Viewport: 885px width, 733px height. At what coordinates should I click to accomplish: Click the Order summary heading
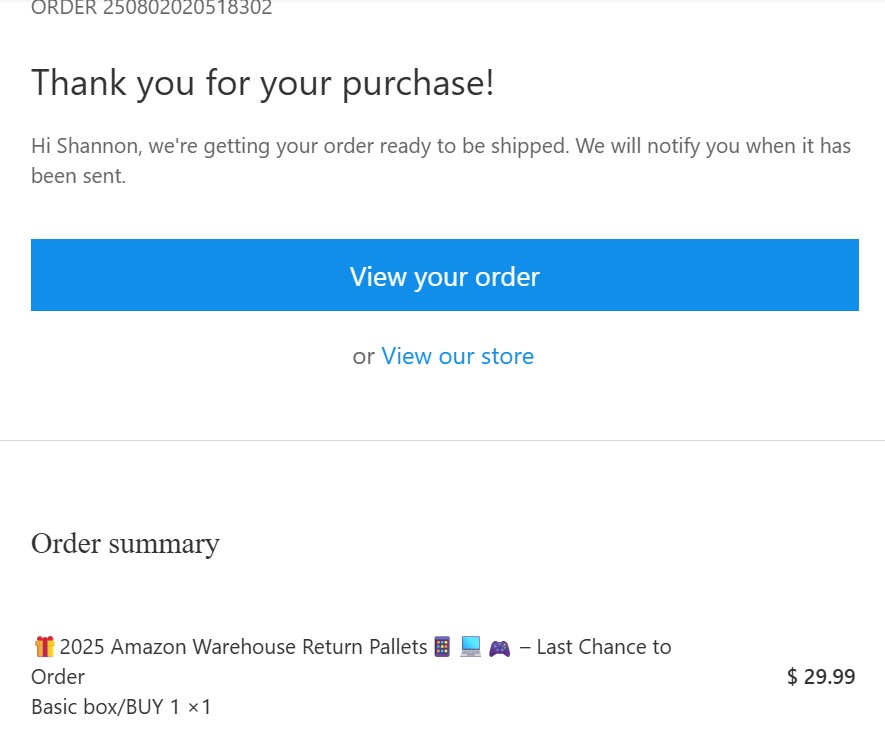125,544
